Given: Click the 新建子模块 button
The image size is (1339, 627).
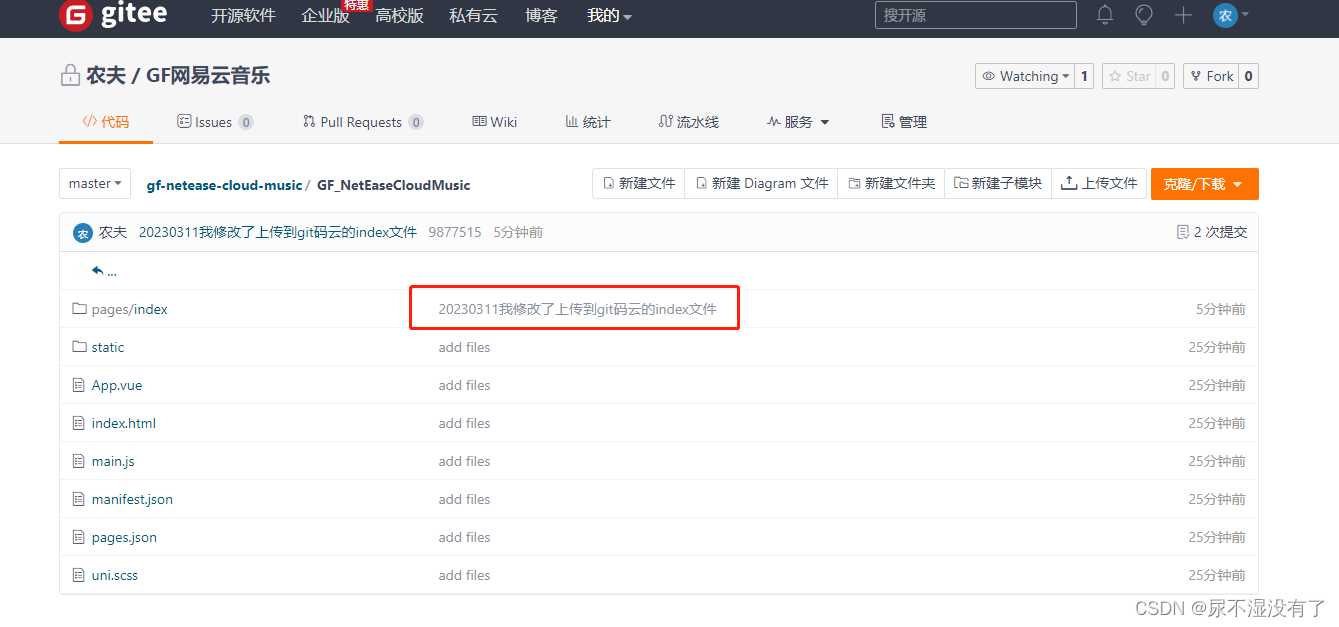Looking at the screenshot, I should point(998,184).
